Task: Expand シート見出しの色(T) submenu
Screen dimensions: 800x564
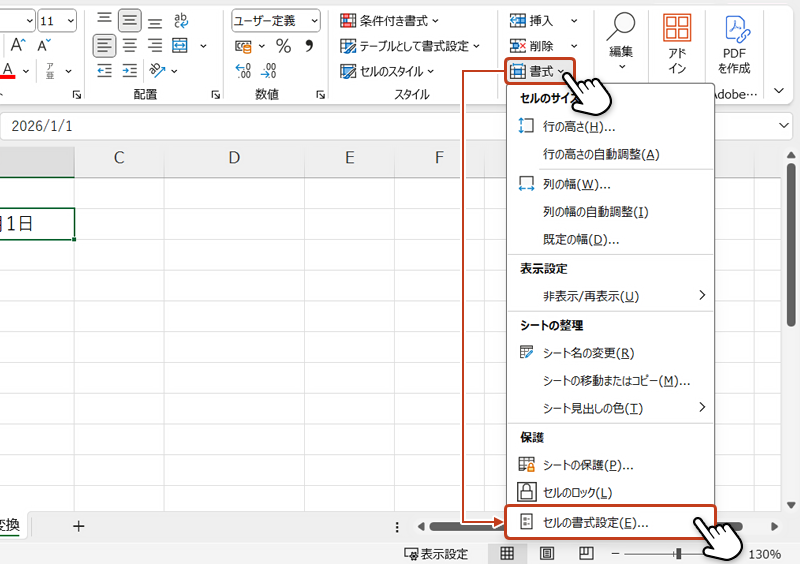Action: [x=610, y=408]
